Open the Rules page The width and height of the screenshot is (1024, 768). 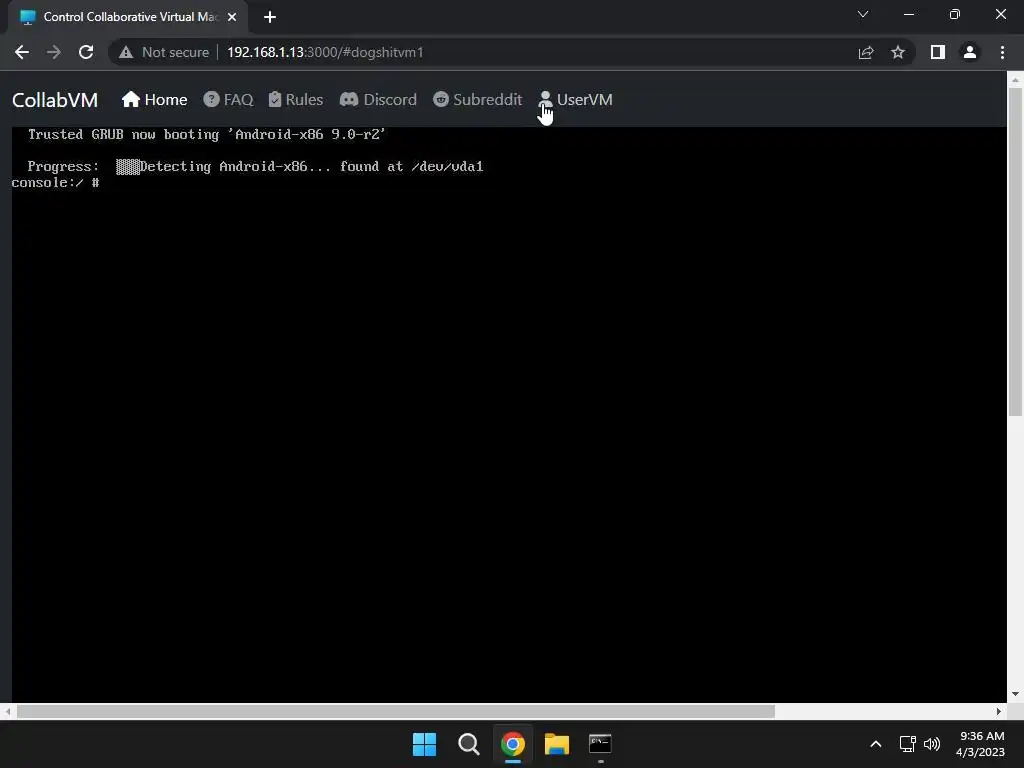pos(296,99)
